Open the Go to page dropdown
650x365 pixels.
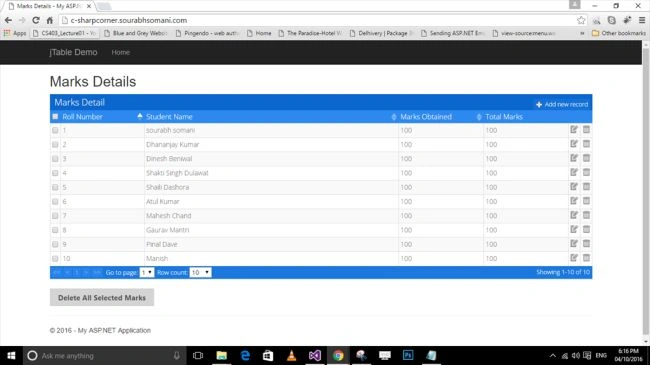(x=147, y=272)
